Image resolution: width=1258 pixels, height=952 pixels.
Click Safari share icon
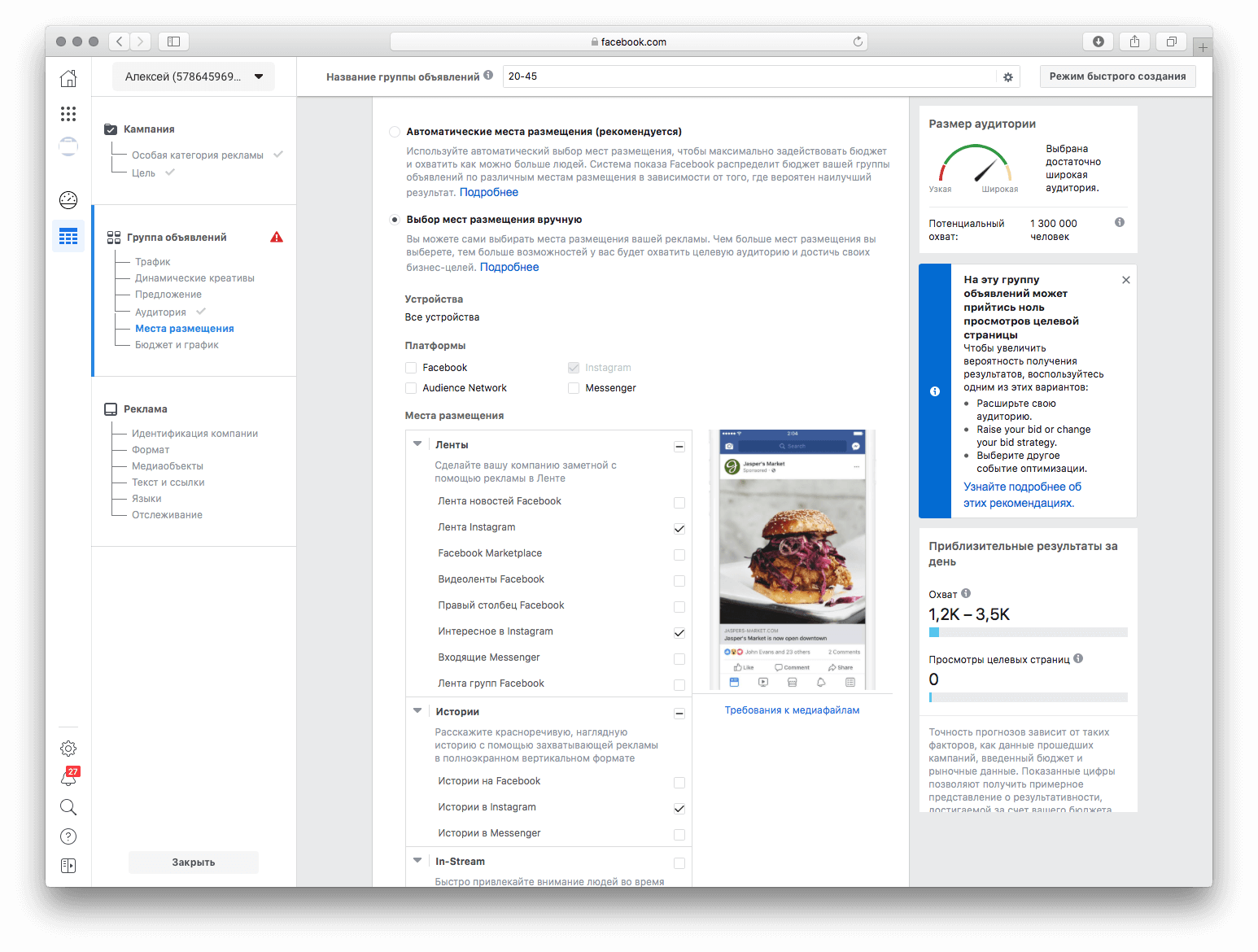click(x=1134, y=41)
